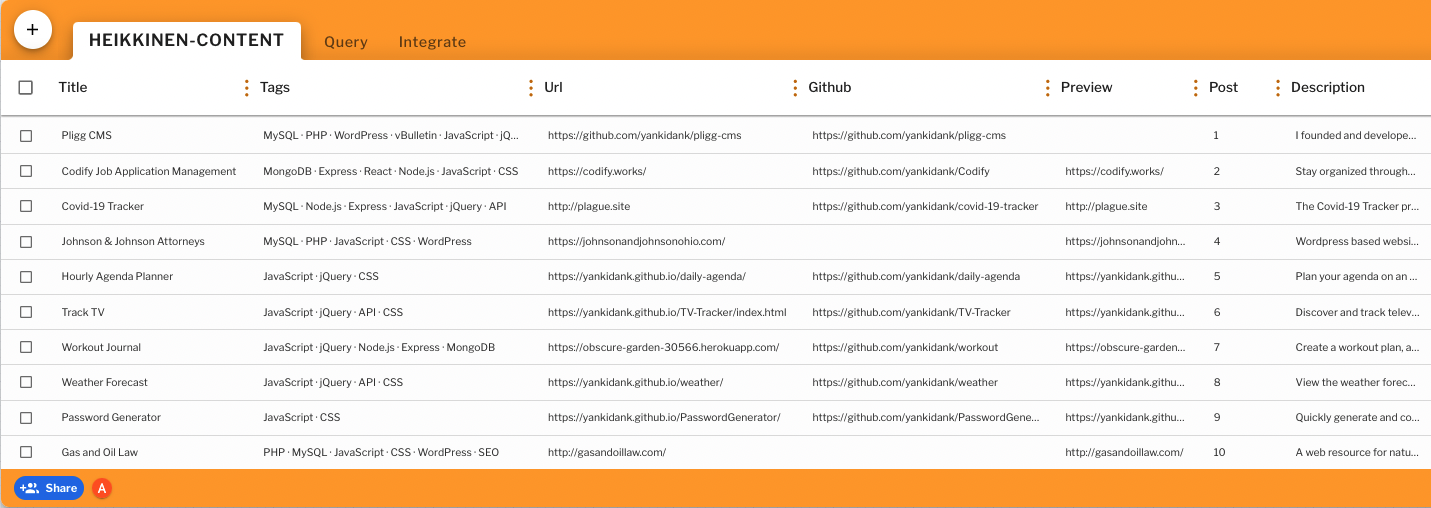Click the 'I founded and develope...' description
This screenshot has width=1431, height=508.
tap(1357, 136)
